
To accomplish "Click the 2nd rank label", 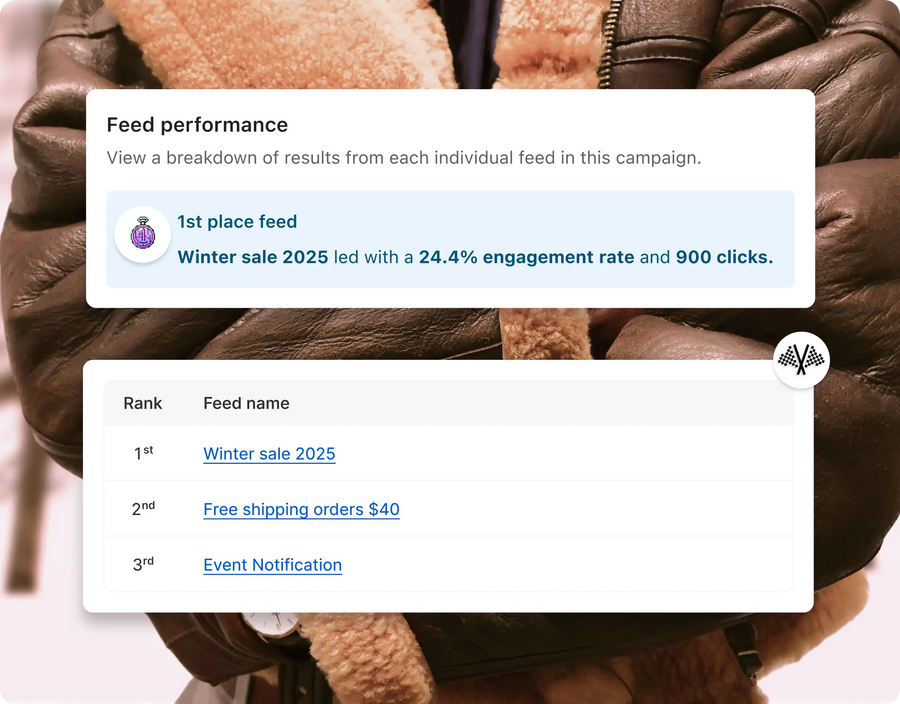I will 143,508.
